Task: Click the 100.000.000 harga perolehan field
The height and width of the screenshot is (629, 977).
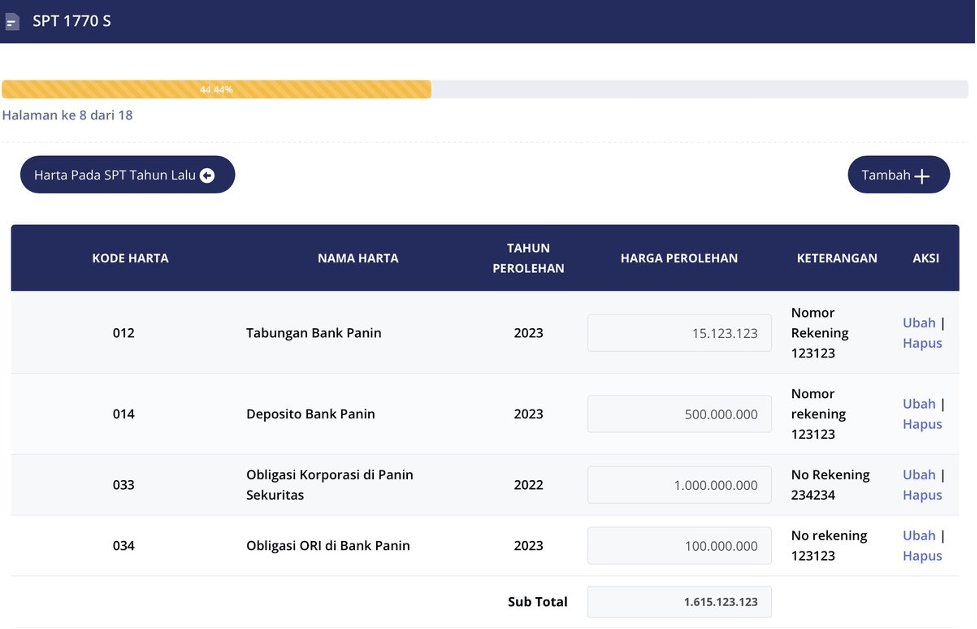Action: [679, 546]
